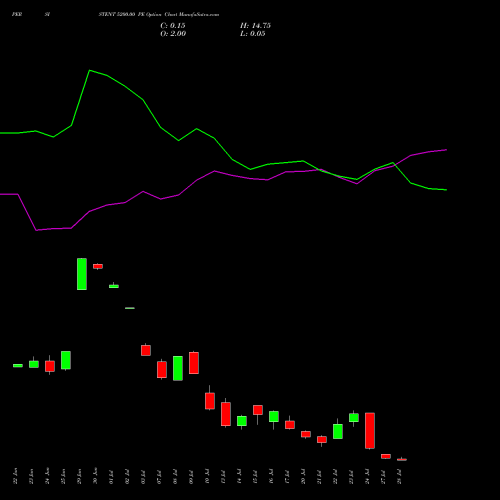Click the peak of the green indicator line
500x500 pixels.
coord(89,70)
